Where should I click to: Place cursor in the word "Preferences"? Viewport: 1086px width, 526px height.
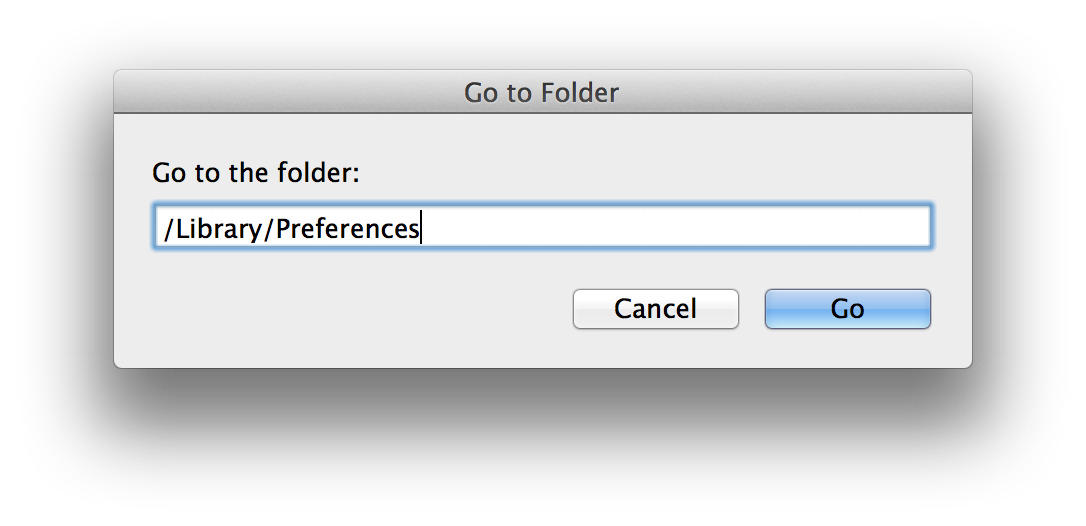(x=346, y=229)
